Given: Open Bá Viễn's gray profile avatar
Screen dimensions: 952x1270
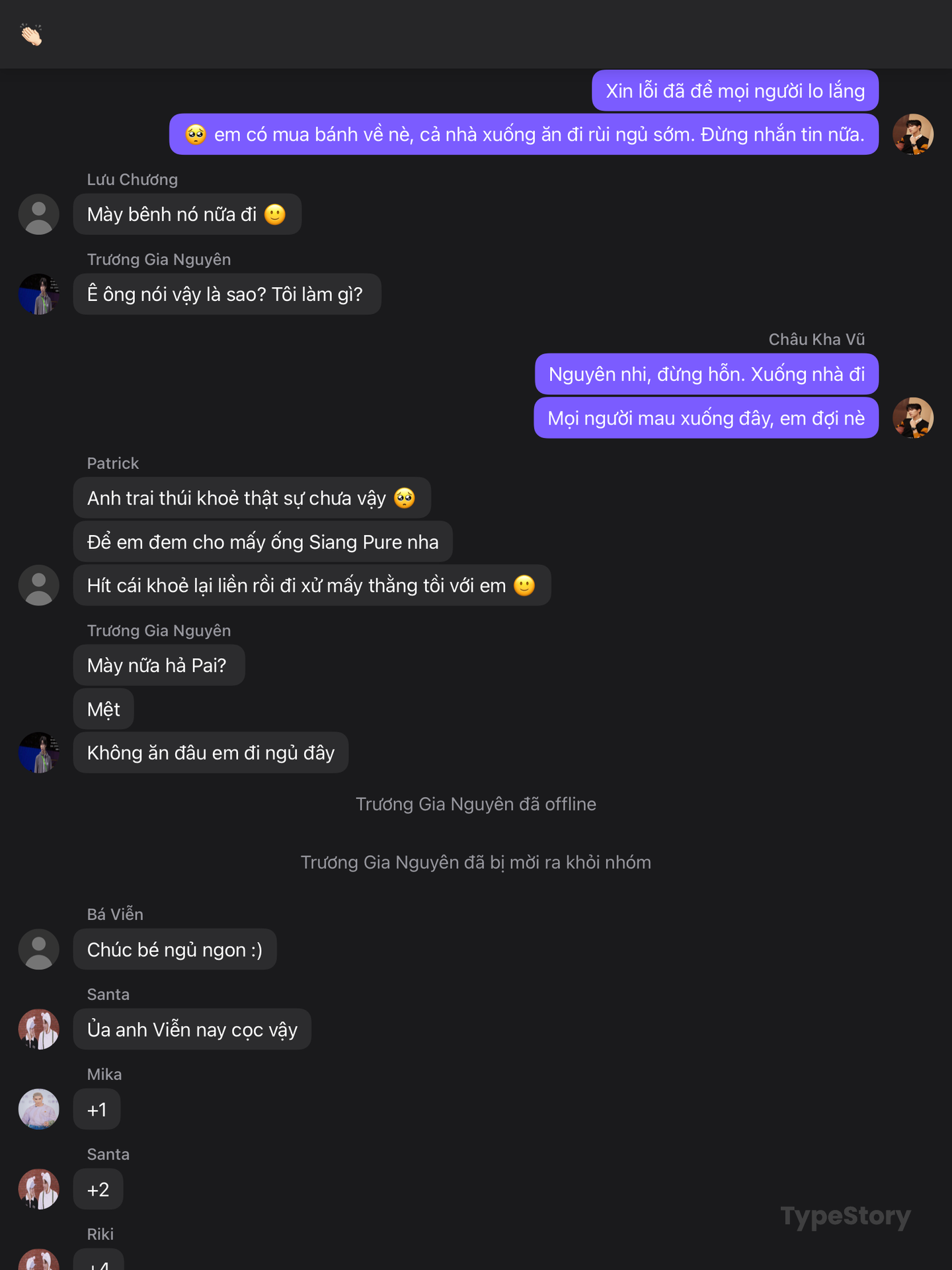Looking at the screenshot, I should pos(39,949).
